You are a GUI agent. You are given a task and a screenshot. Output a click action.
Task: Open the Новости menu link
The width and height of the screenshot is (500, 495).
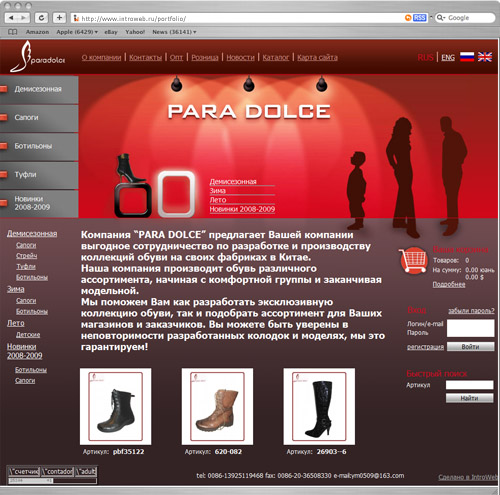(x=240, y=57)
